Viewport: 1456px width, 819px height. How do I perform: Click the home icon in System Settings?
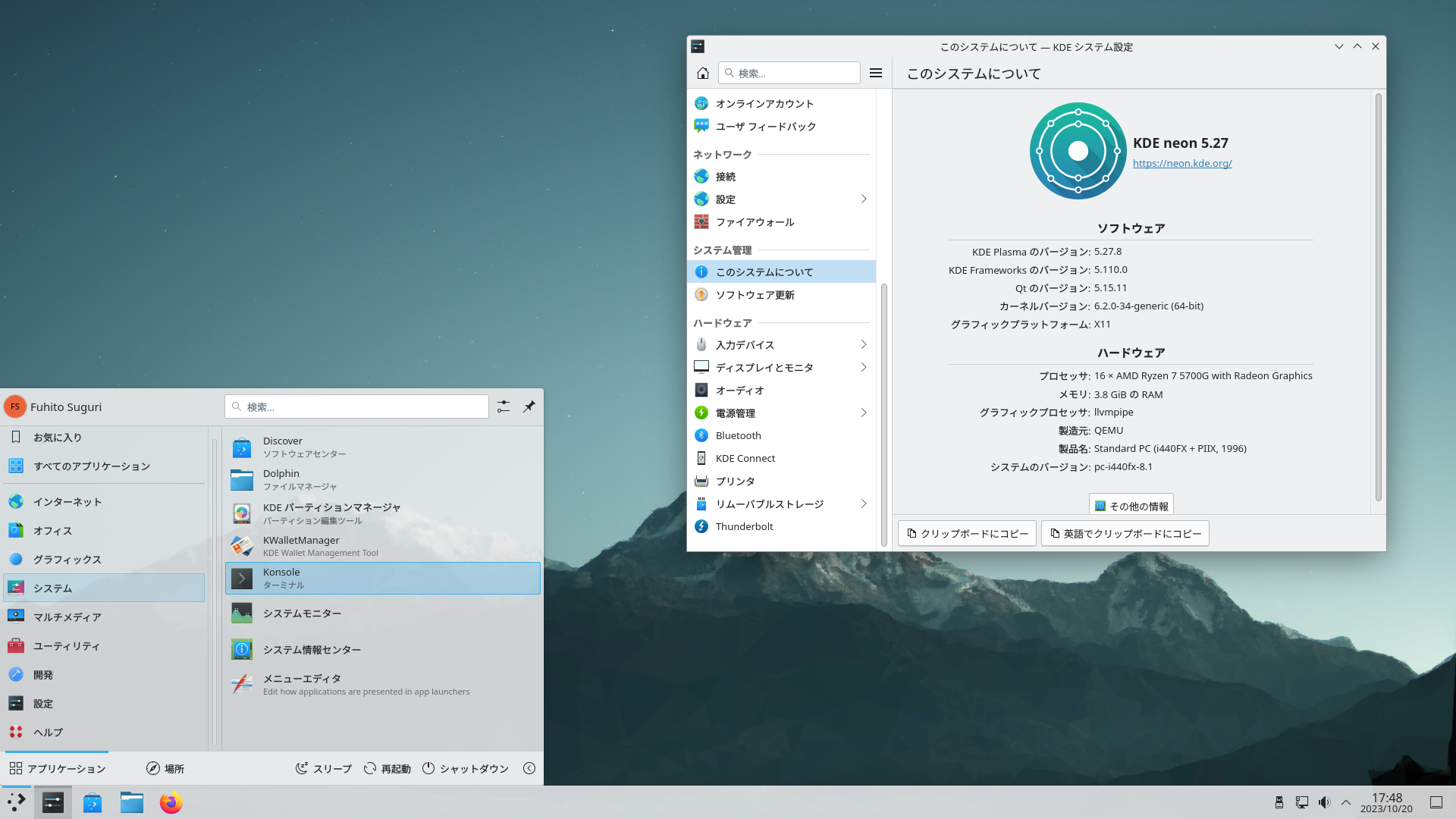(702, 73)
